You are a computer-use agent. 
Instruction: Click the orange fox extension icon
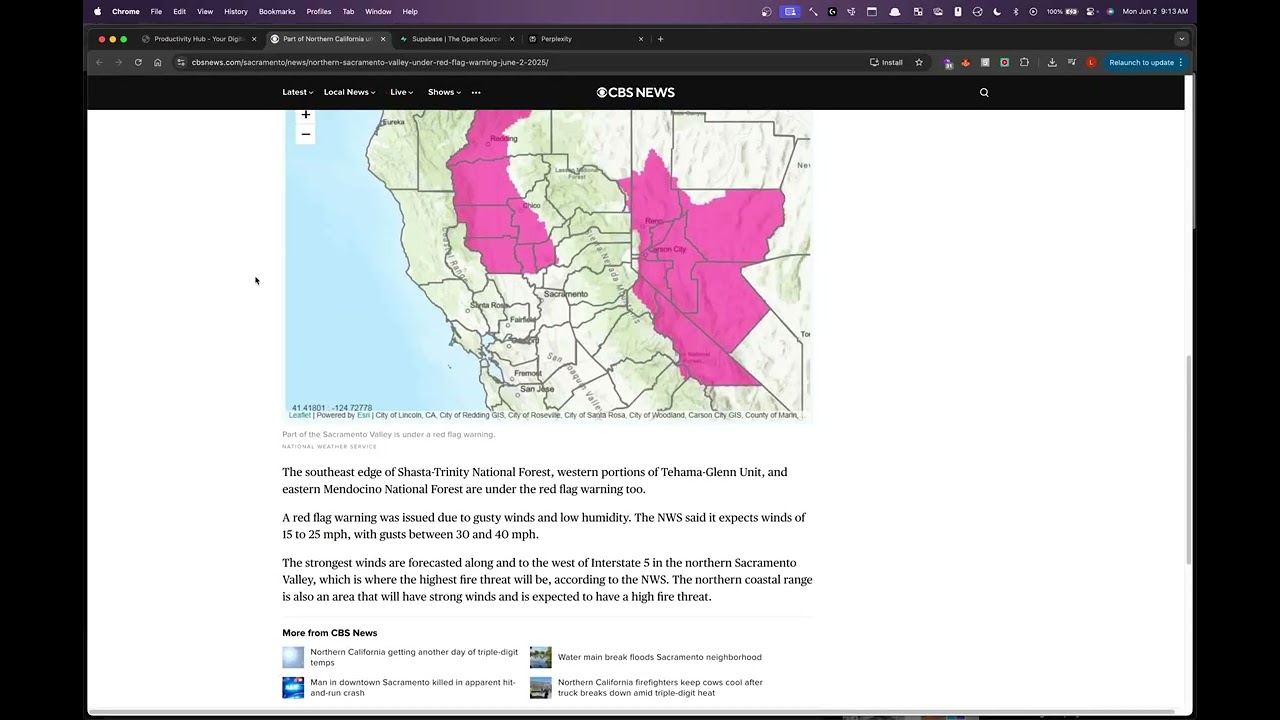click(x=966, y=62)
